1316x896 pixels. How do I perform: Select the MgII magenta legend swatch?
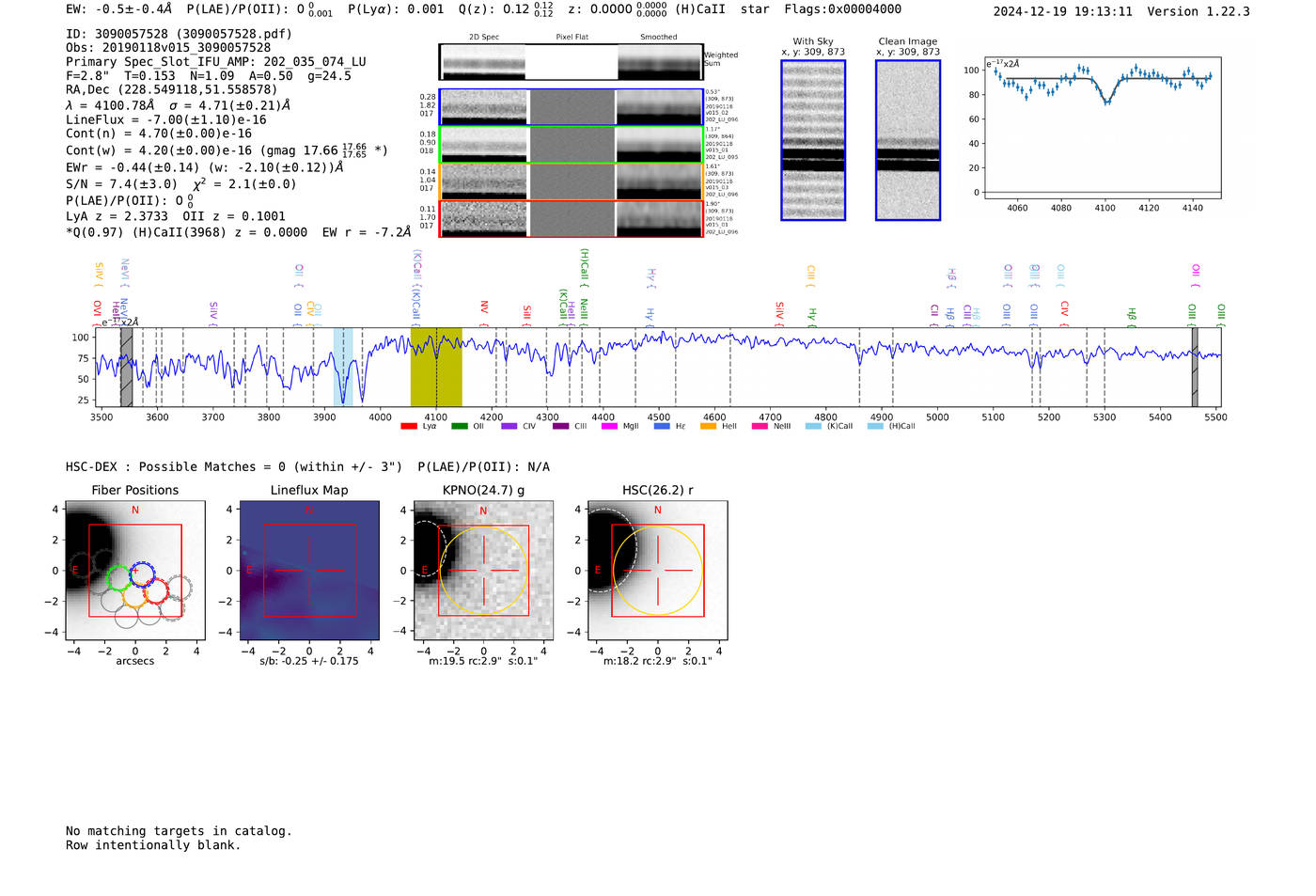tap(609, 426)
